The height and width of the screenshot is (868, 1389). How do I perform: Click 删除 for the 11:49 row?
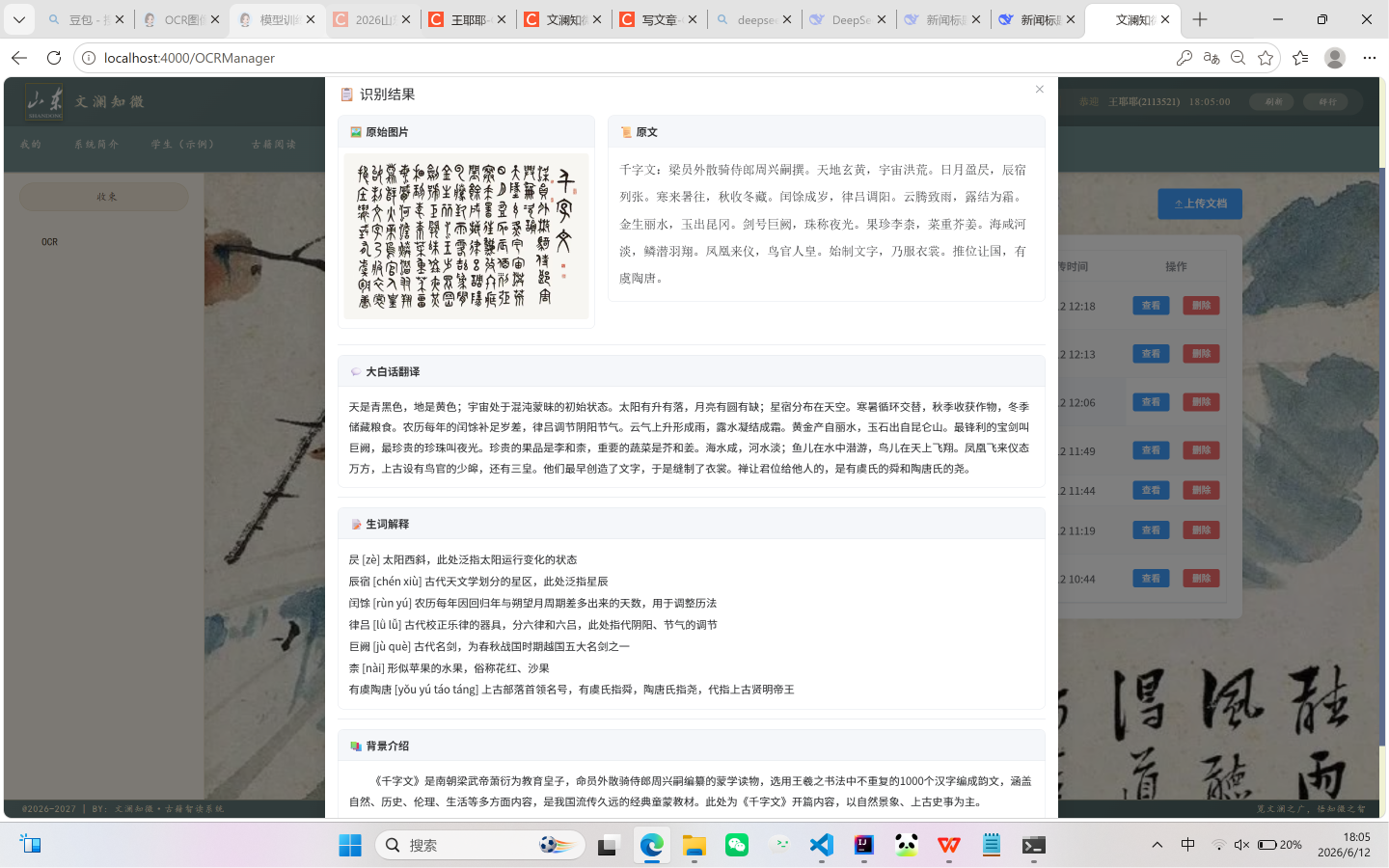tap(1201, 450)
